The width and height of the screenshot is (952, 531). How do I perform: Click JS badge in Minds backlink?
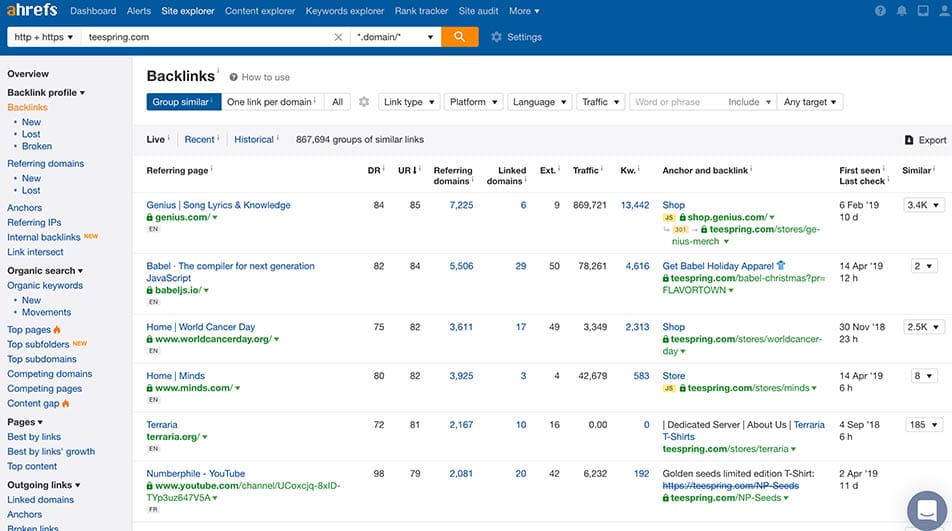[668, 388]
